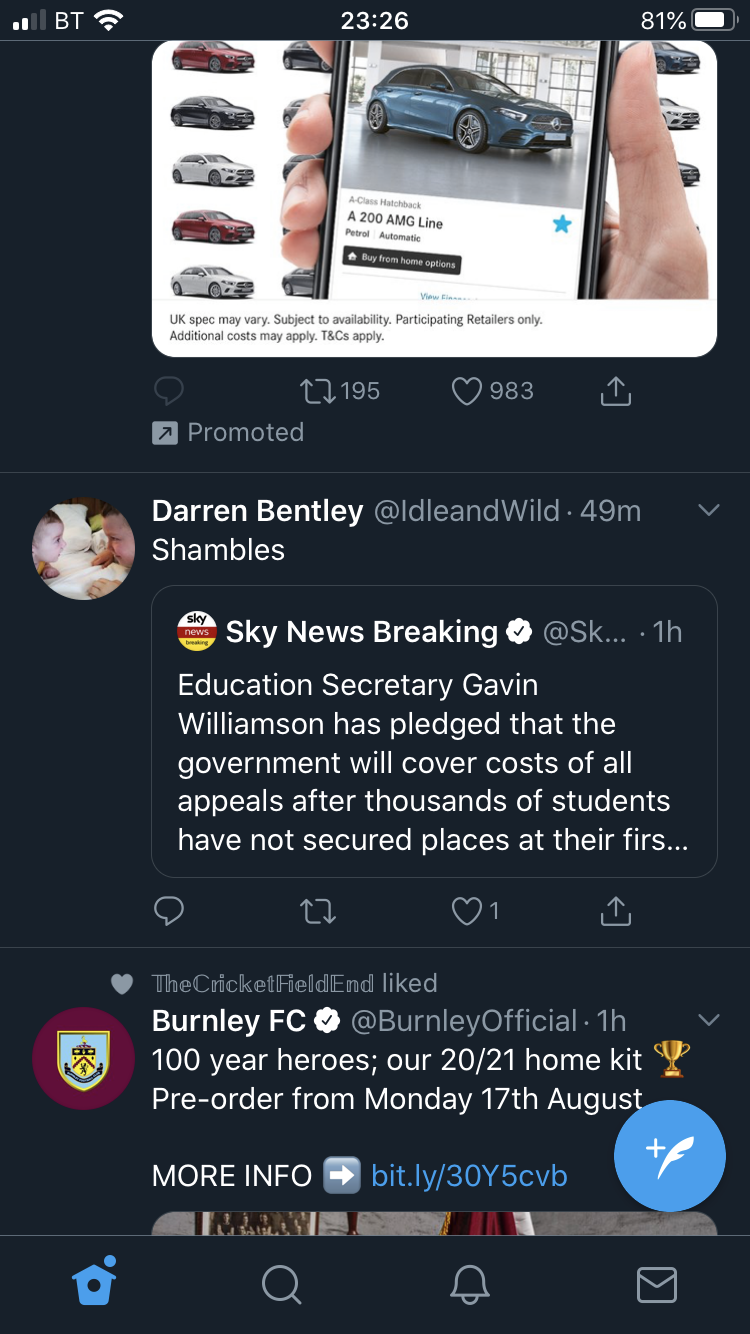The image size is (750, 1334).
Task: Switch to the Search tab
Action: point(281,1284)
